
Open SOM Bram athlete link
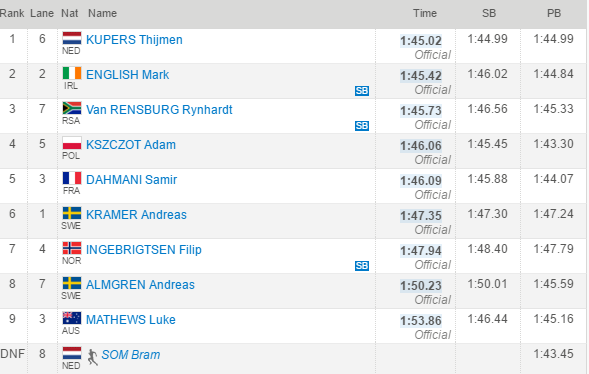click(x=131, y=355)
